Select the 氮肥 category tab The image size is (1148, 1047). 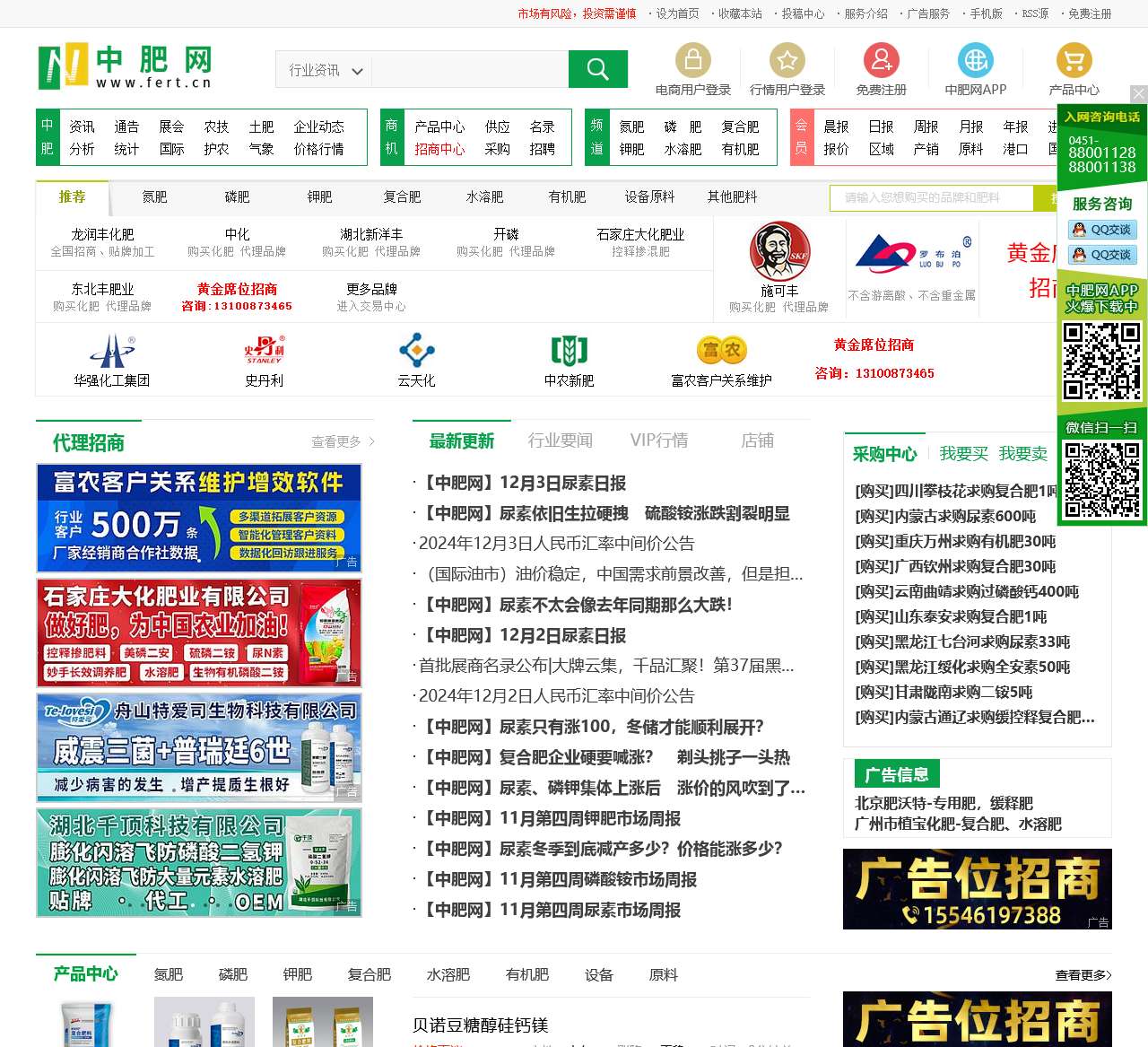coord(155,197)
